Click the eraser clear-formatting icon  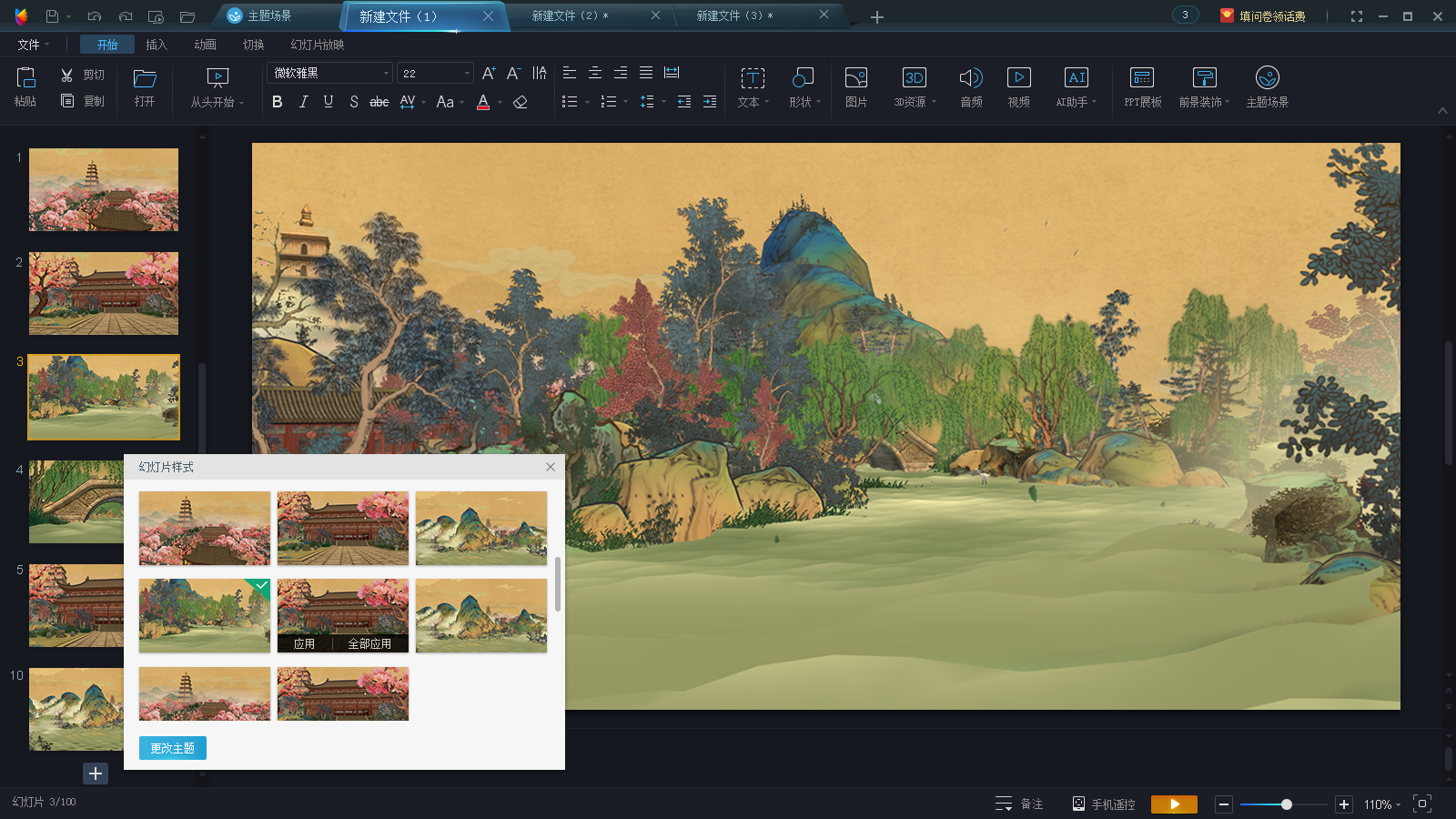coord(521,102)
